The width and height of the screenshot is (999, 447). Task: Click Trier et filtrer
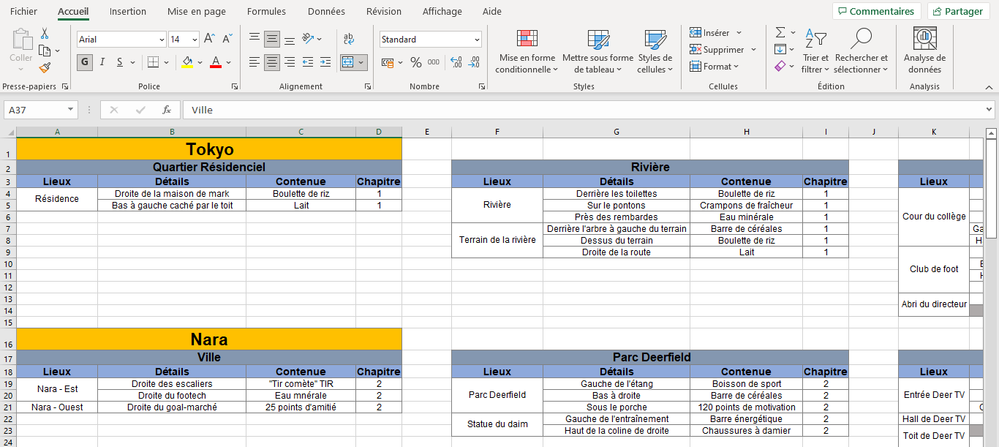tap(815, 52)
